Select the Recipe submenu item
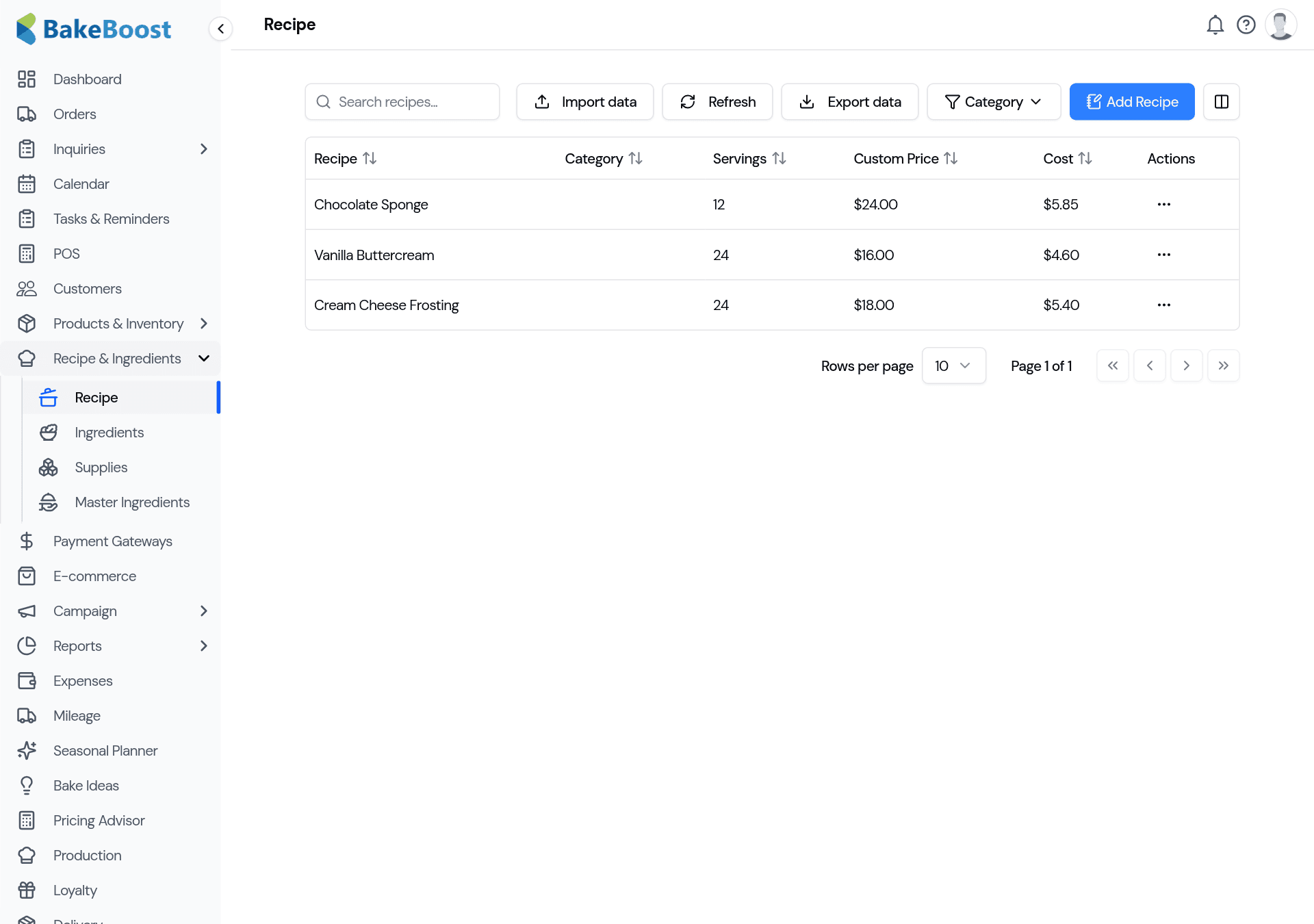 121,398
